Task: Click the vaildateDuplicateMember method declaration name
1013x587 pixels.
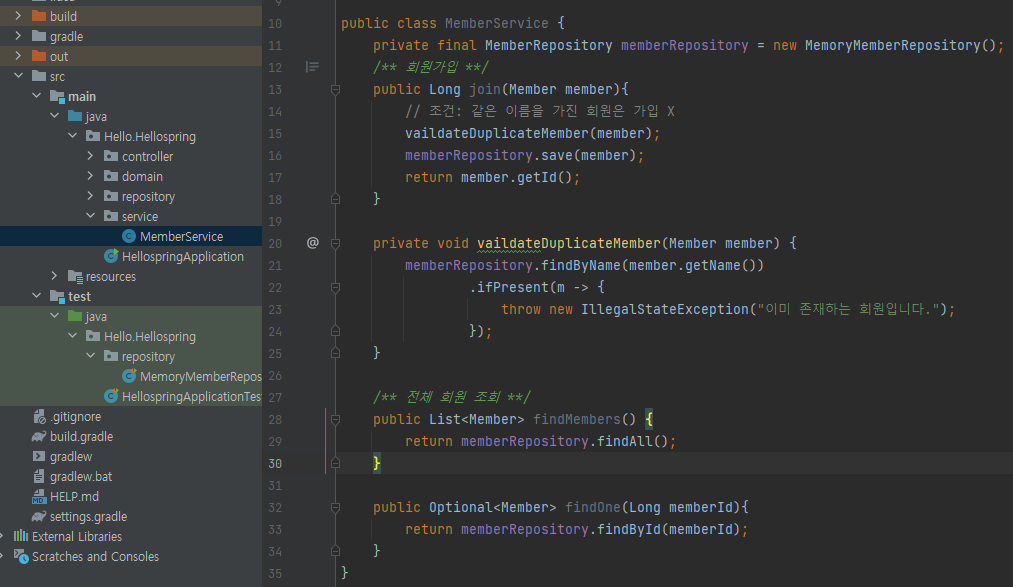Action: tap(569, 243)
